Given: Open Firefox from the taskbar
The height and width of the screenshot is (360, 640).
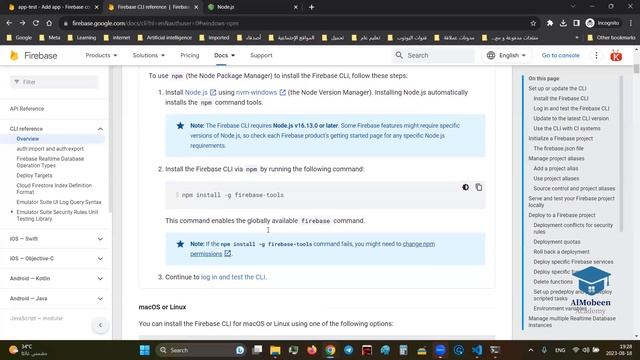Looking at the screenshot, I should pyautogui.click(x=312, y=350).
